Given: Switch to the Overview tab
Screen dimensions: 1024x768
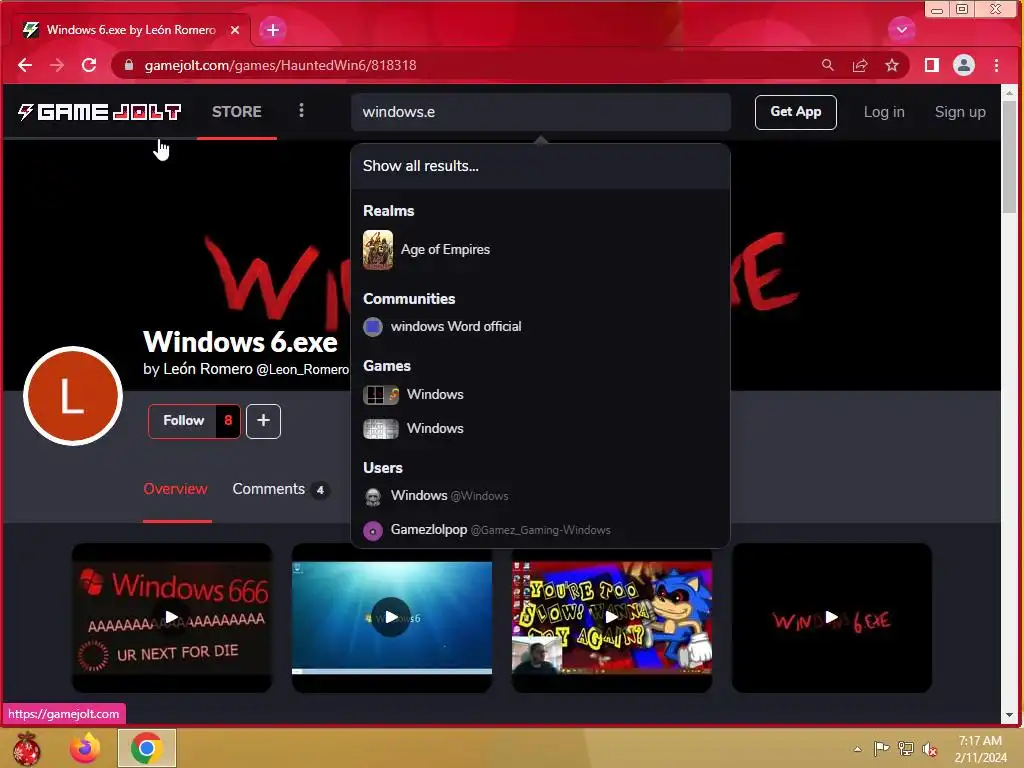Looking at the screenshot, I should point(176,489).
